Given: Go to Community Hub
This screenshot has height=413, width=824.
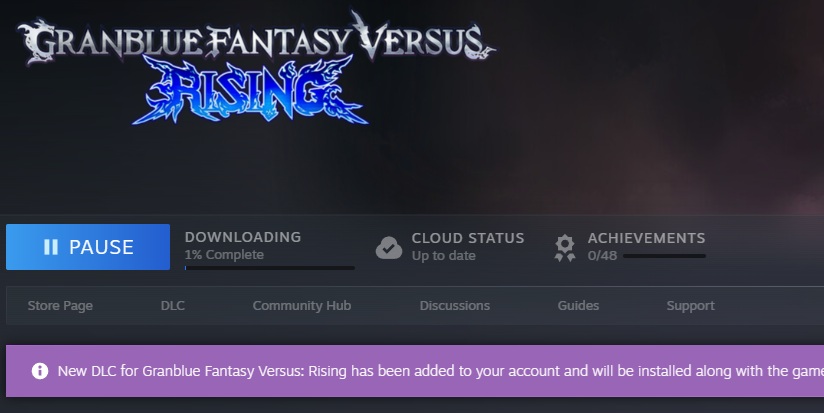Looking at the screenshot, I should [x=302, y=306].
